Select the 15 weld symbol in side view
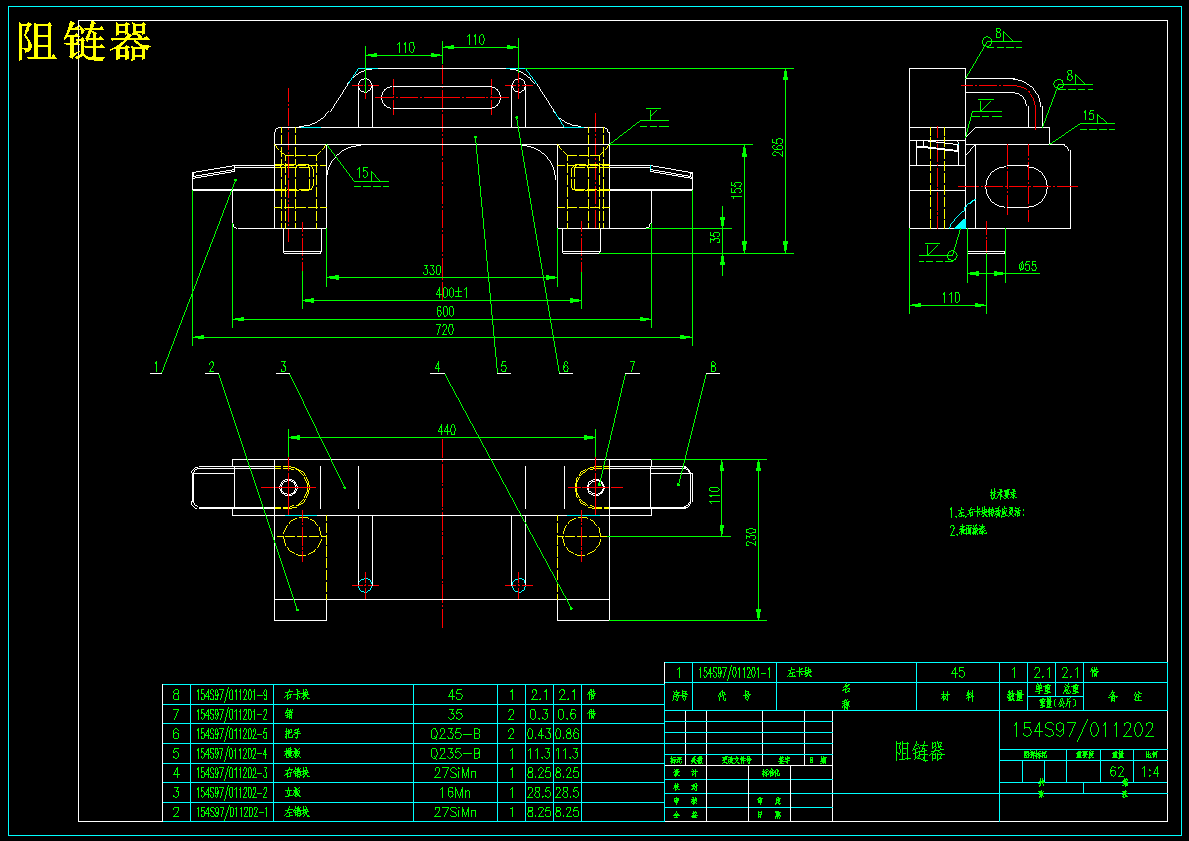This screenshot has height=841, width=1189. pyautogui.click(x=1089, y=116)
